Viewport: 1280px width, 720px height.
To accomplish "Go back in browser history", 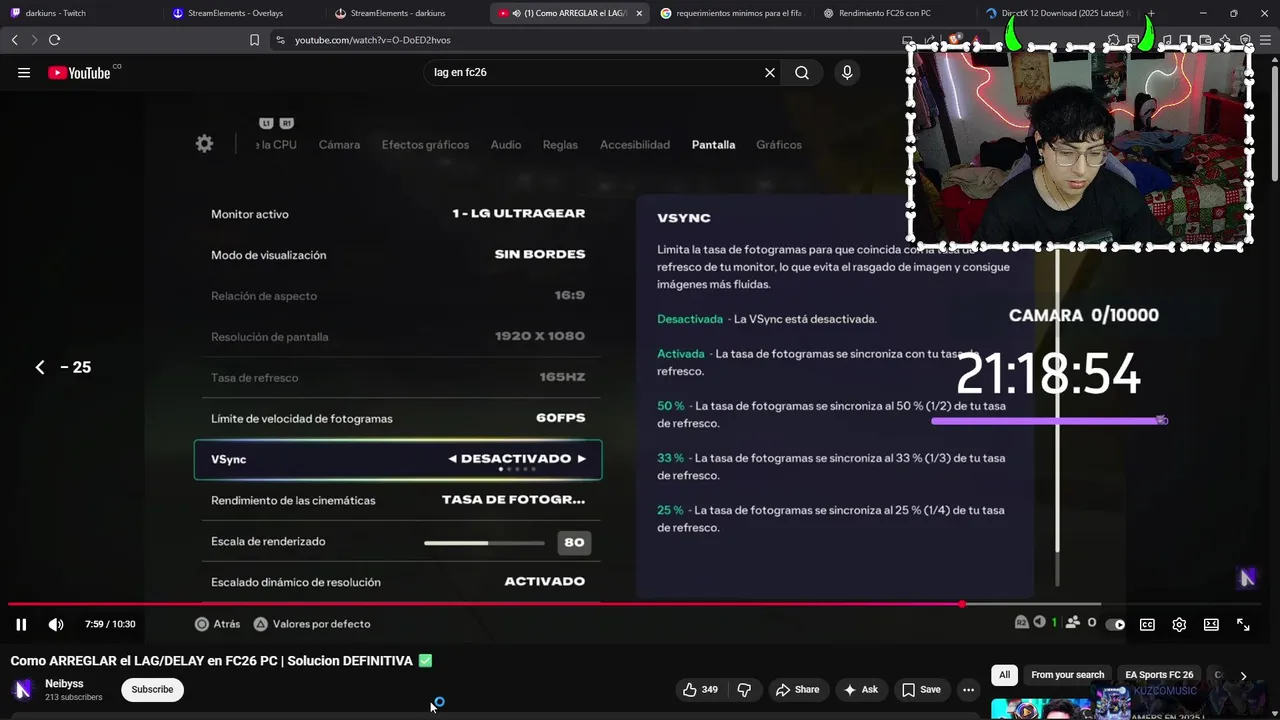I will [14, 40].
